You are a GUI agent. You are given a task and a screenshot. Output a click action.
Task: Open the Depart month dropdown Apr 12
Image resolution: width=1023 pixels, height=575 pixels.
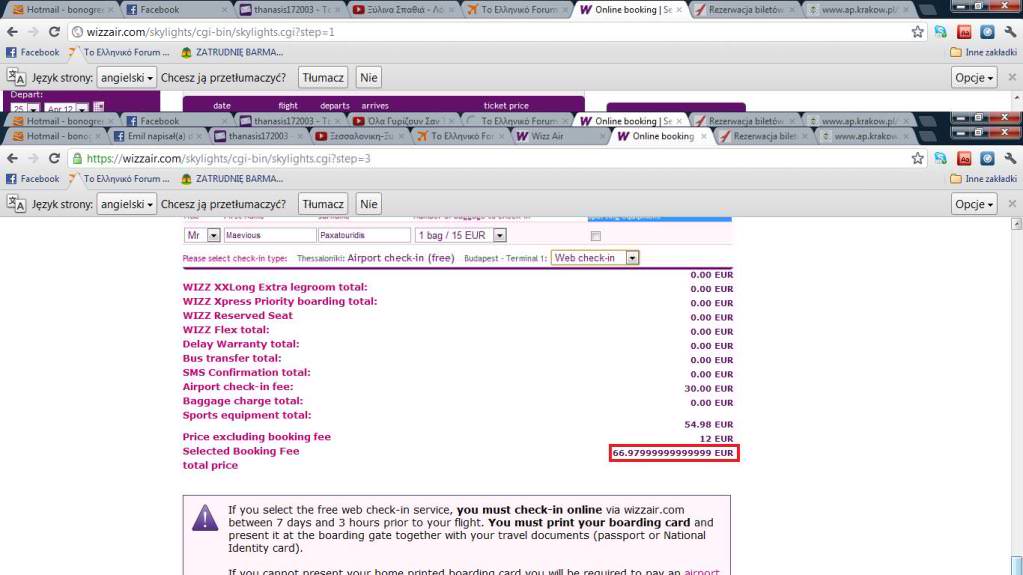pos(67,108)
